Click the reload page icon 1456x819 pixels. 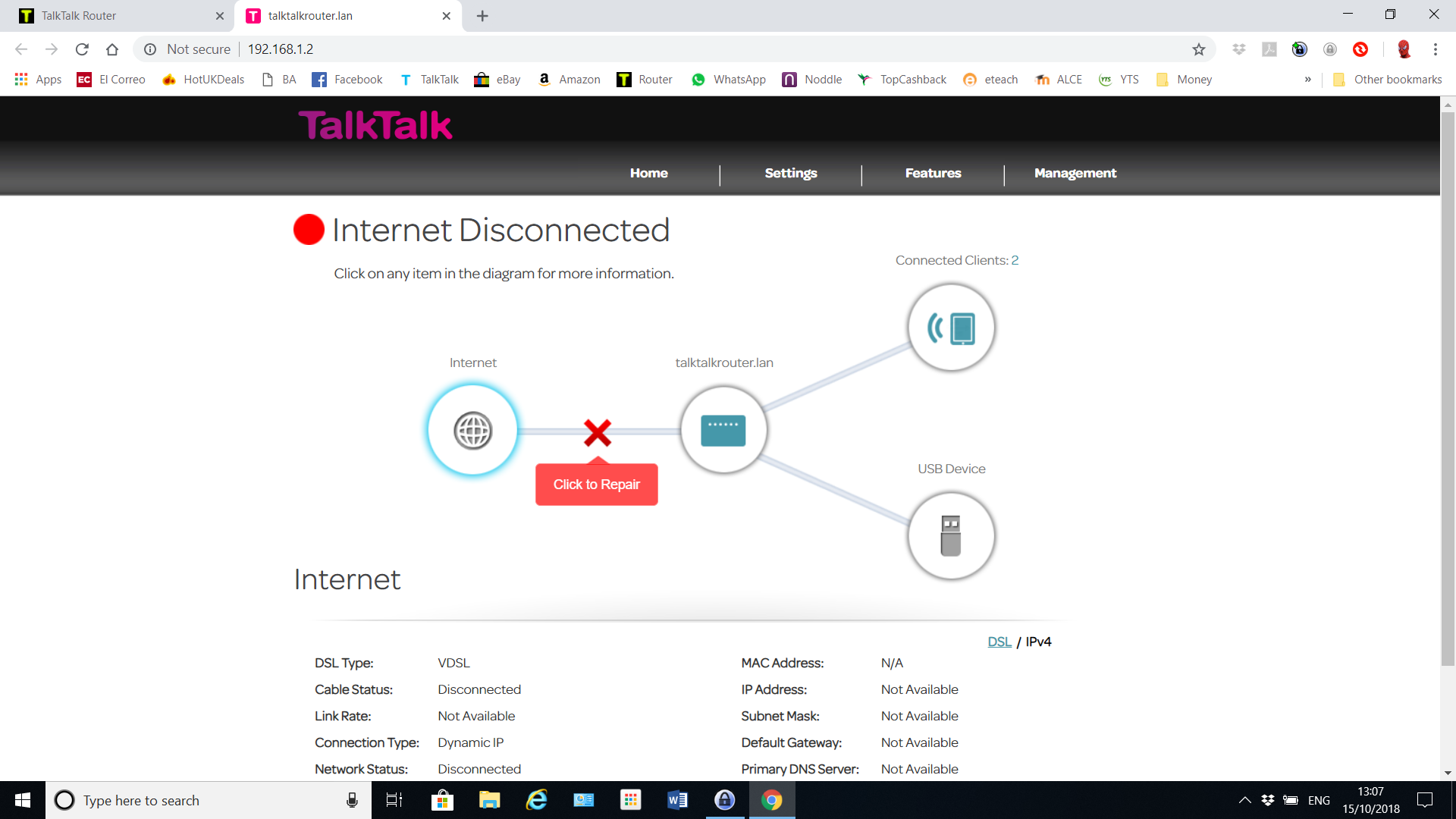82,49
